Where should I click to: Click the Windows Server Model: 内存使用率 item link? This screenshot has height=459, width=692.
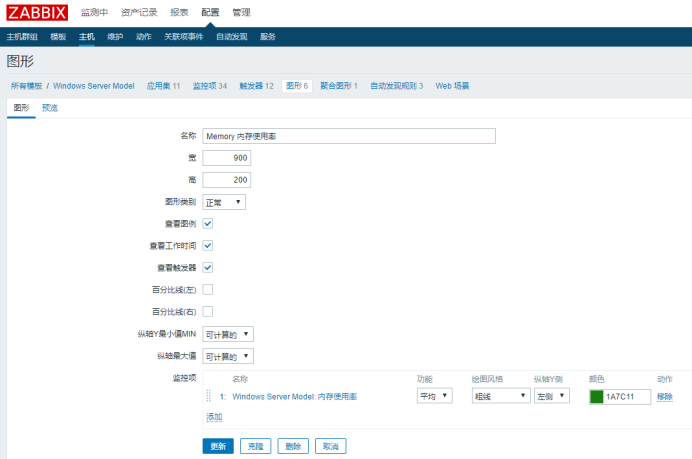(294, 396)
